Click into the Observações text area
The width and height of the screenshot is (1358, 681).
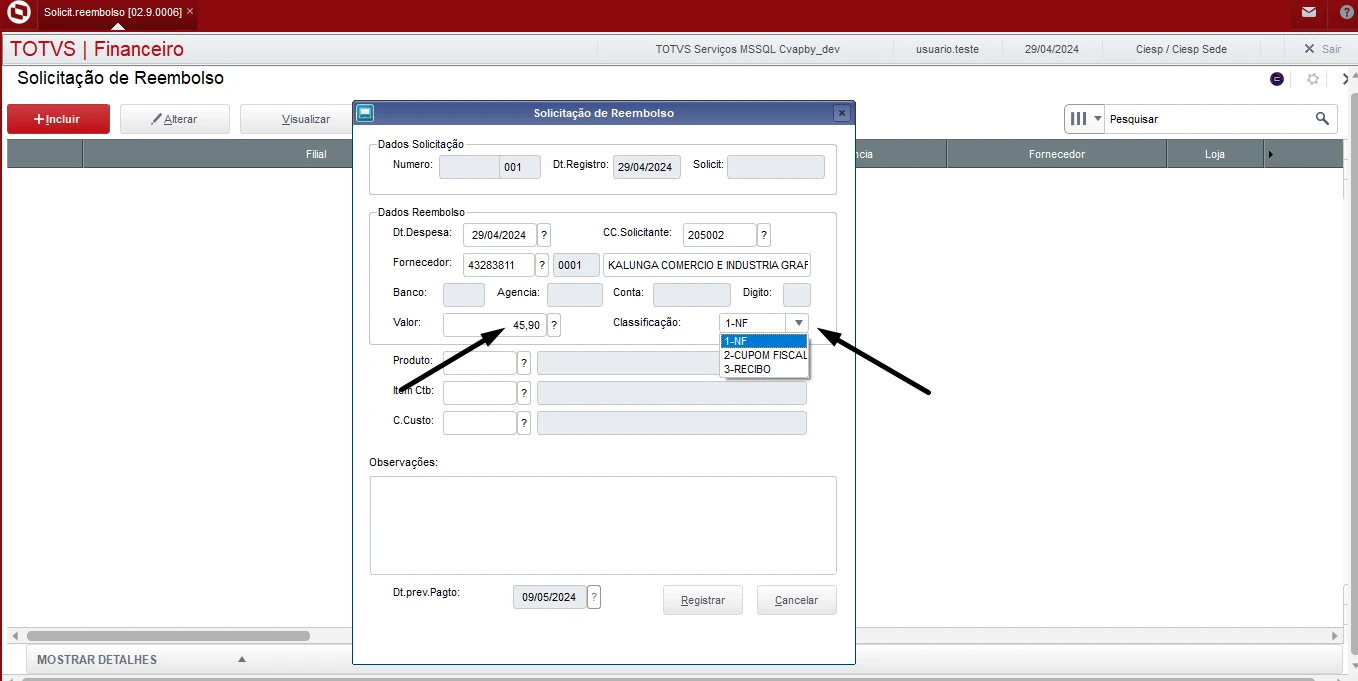(602, 525)
